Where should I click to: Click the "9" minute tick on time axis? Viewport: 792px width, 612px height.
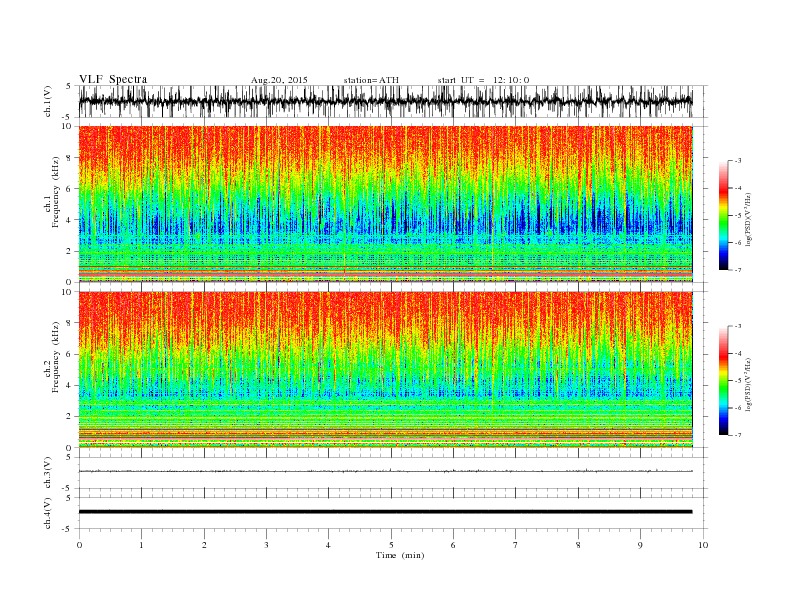click(640, 545)
